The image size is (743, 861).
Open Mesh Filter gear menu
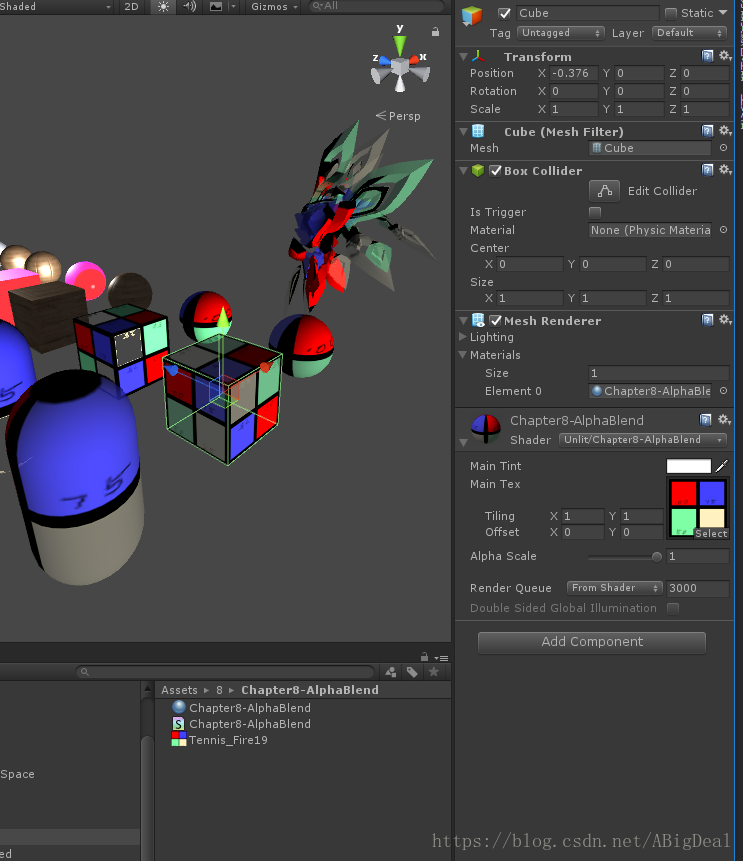pyautogui.click(x=725, y=131)
